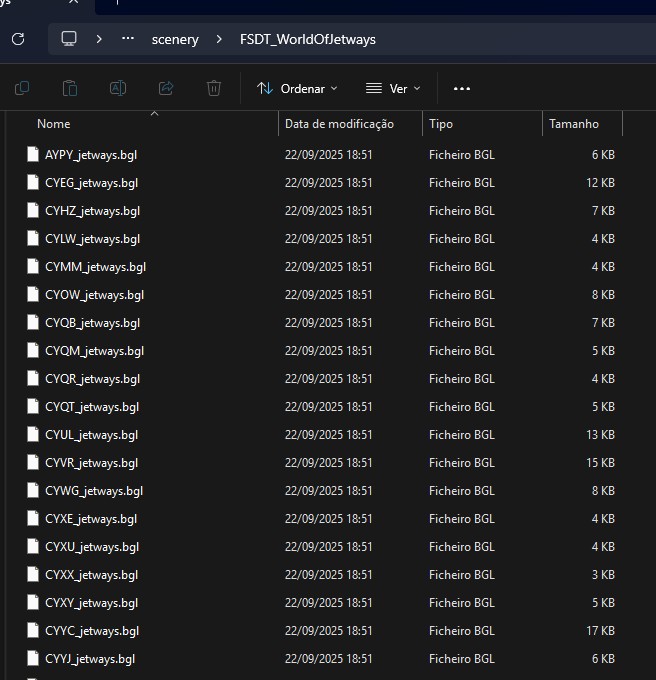Viewport: 656px width, 680px height.
Task: Click file icon of CYOW_jetways.bgl
Action: pos(33,294)
